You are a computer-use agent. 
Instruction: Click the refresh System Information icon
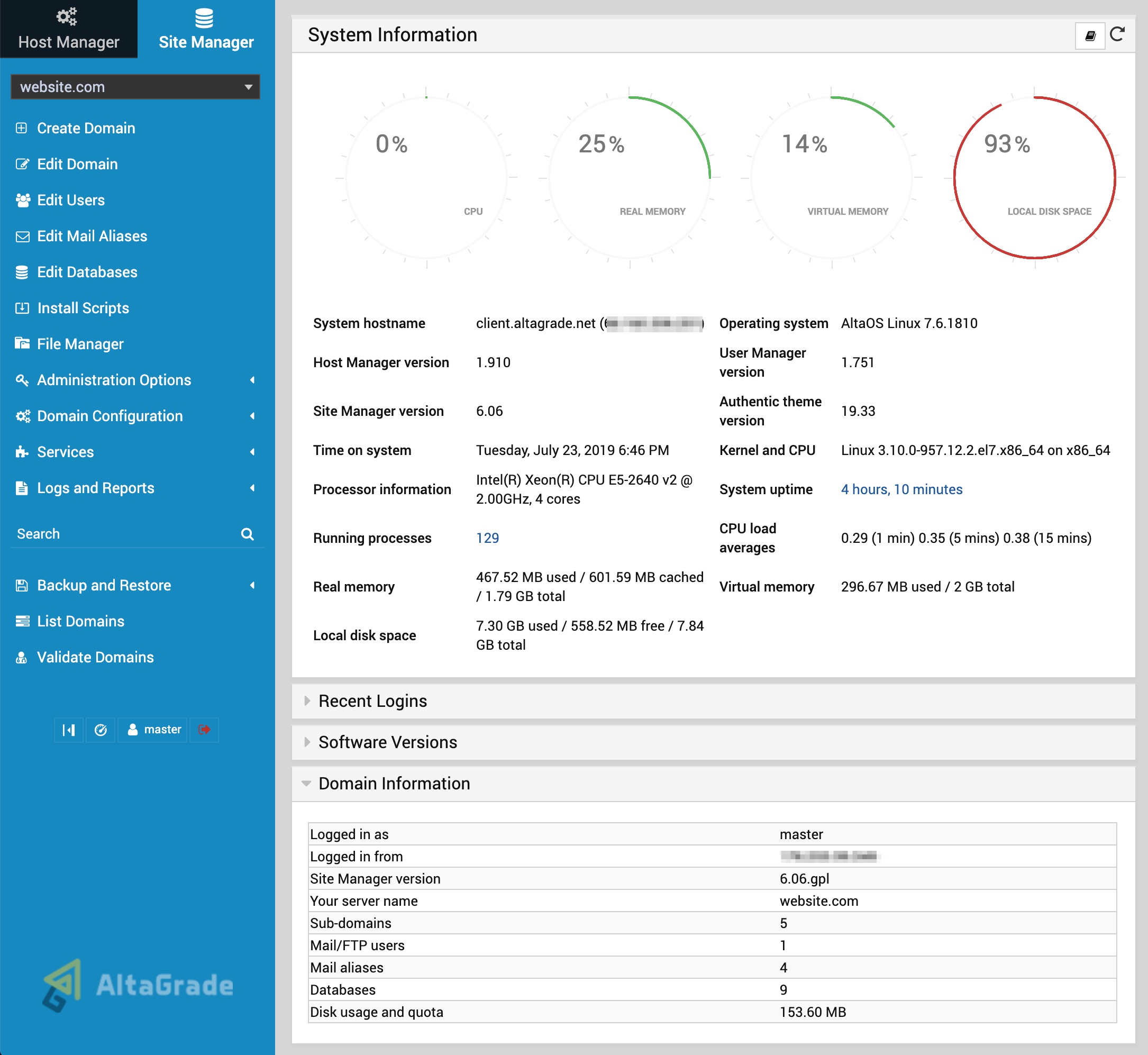coord(1117,35)
